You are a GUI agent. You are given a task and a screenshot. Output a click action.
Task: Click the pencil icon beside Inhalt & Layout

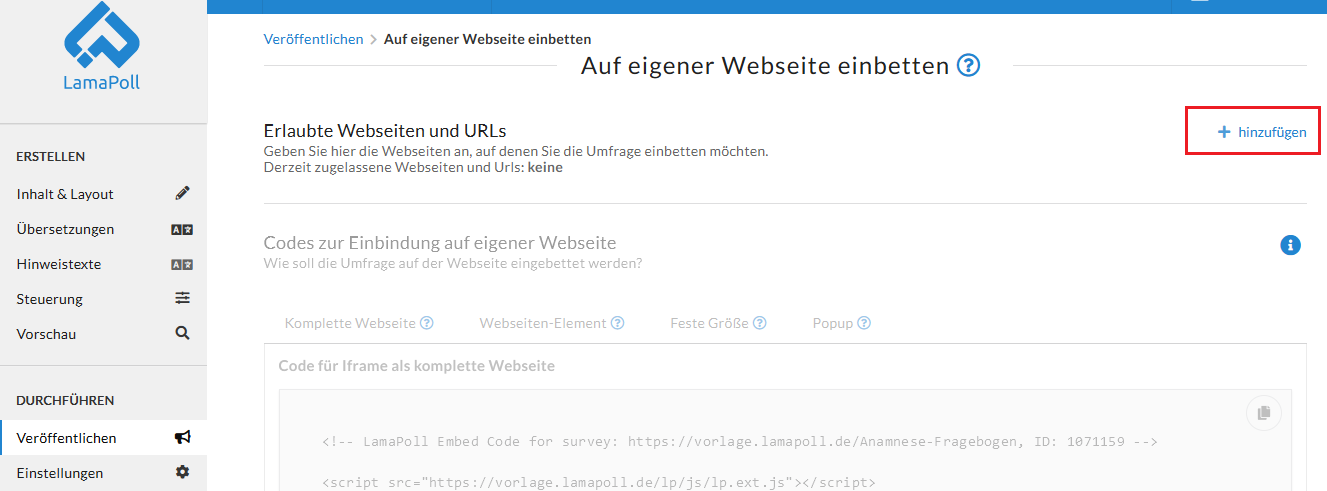coord(182,193)
